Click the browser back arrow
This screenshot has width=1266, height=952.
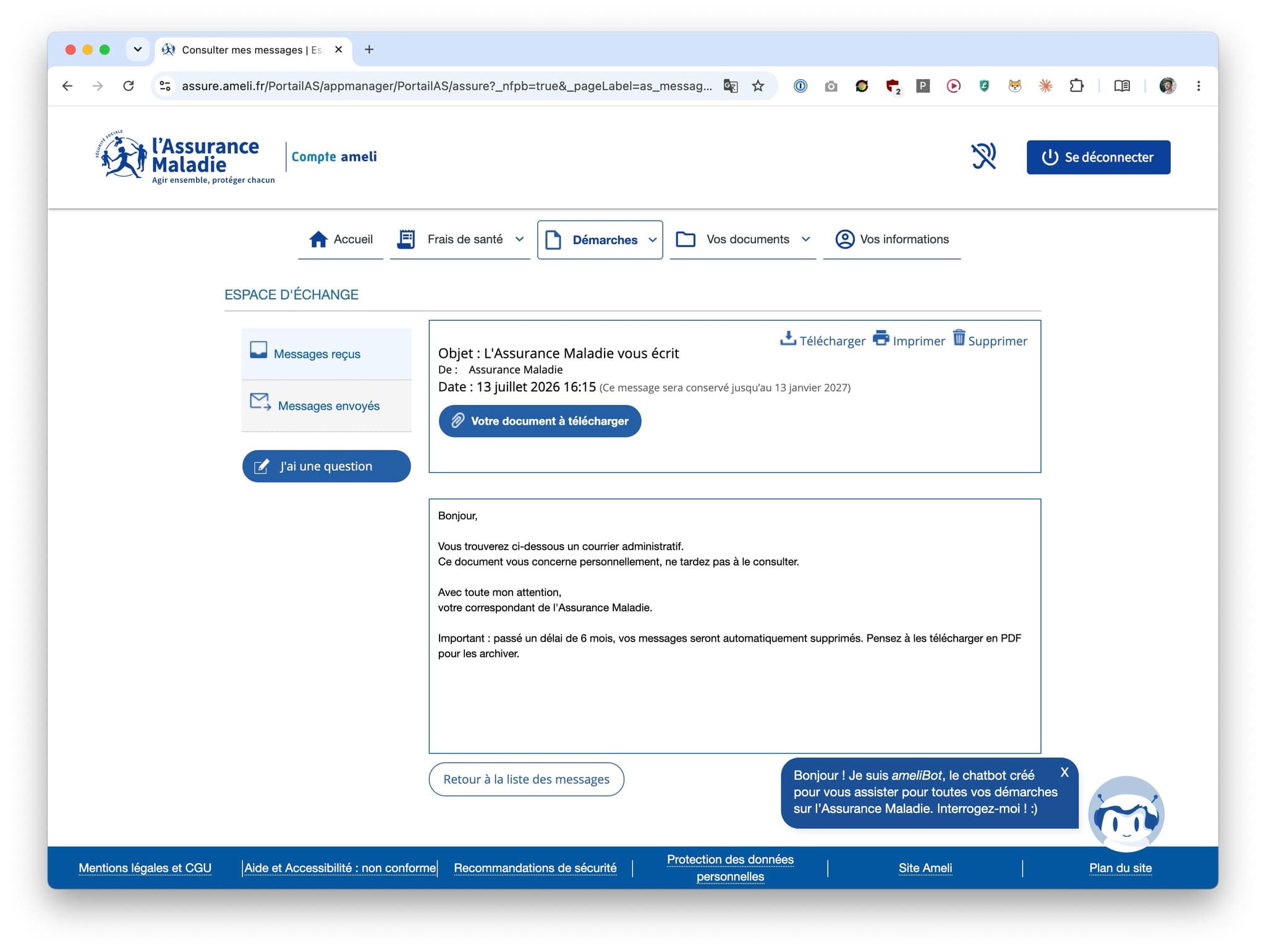pyautogui.click(x=67, y=86)
